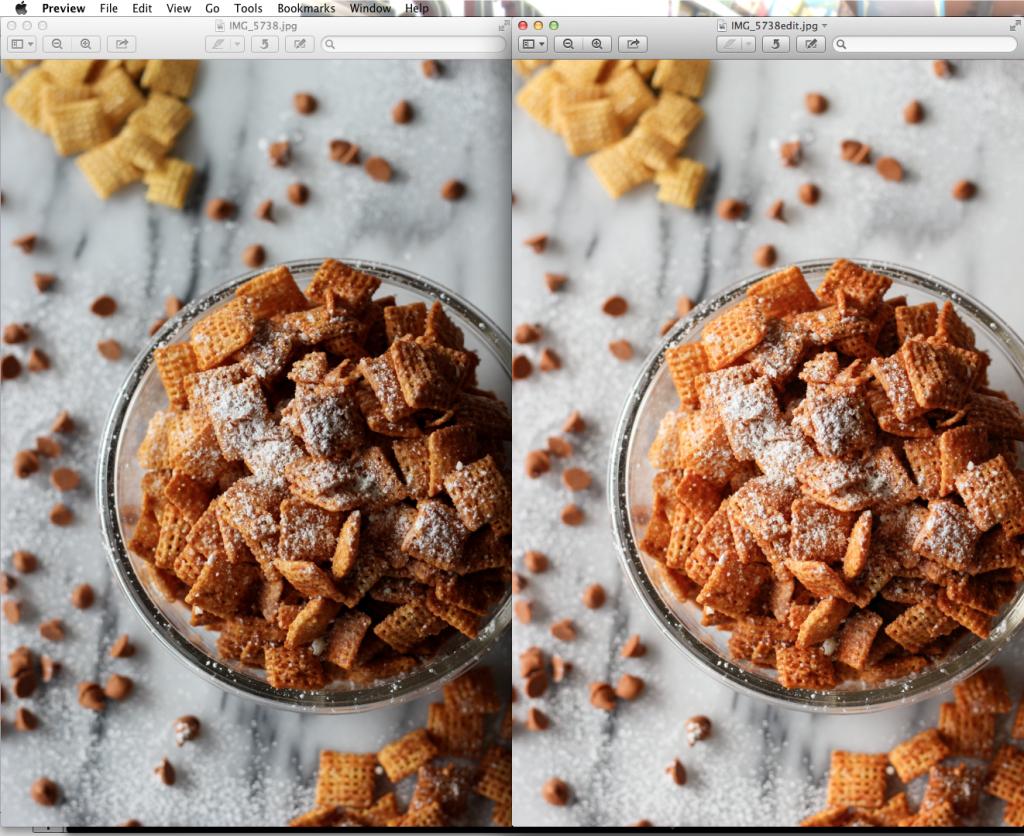This screenshot has height=836, width=1024.
Task: Open the Tools menu
Action: tap(248, 8)
